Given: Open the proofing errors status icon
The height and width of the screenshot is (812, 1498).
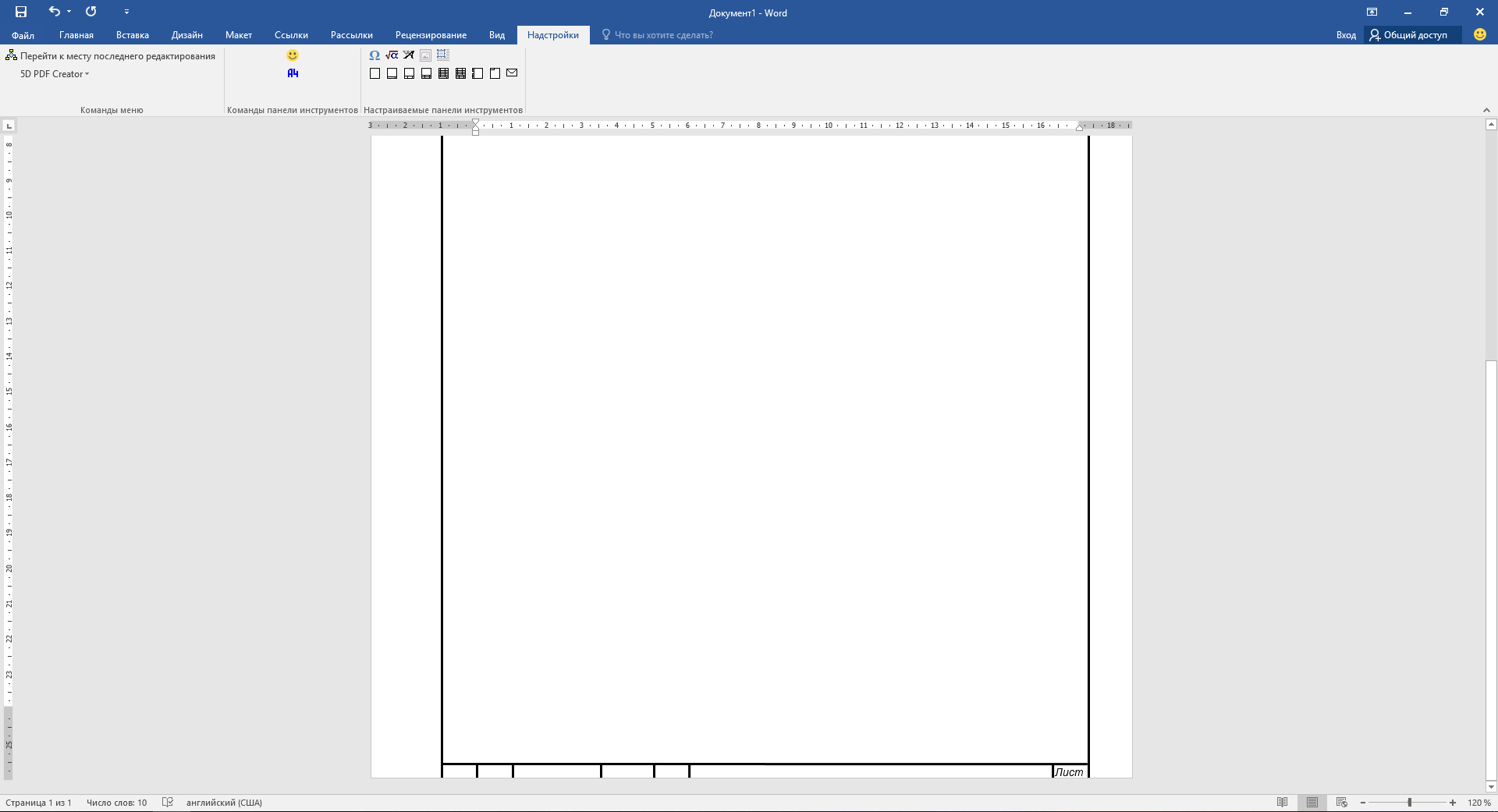Looking at the screenshot, I should tap(167, 803).
